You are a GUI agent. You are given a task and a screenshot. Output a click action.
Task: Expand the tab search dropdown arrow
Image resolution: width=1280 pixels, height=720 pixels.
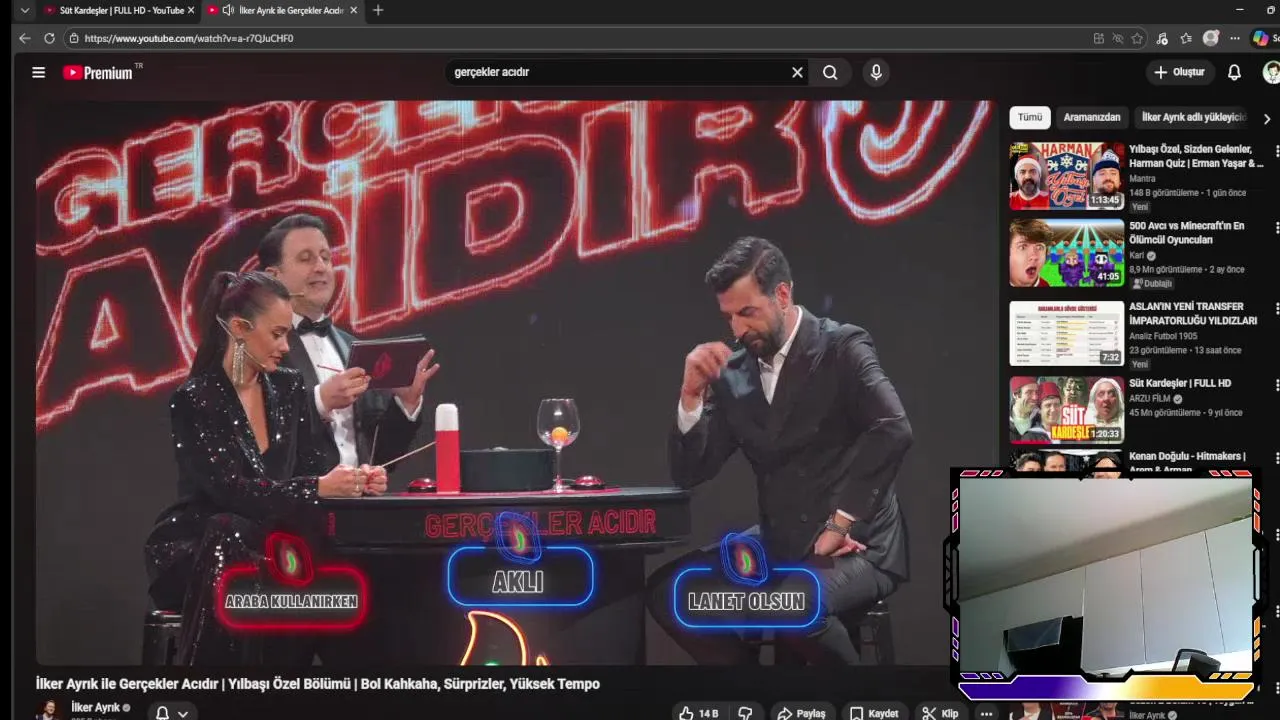25,10
